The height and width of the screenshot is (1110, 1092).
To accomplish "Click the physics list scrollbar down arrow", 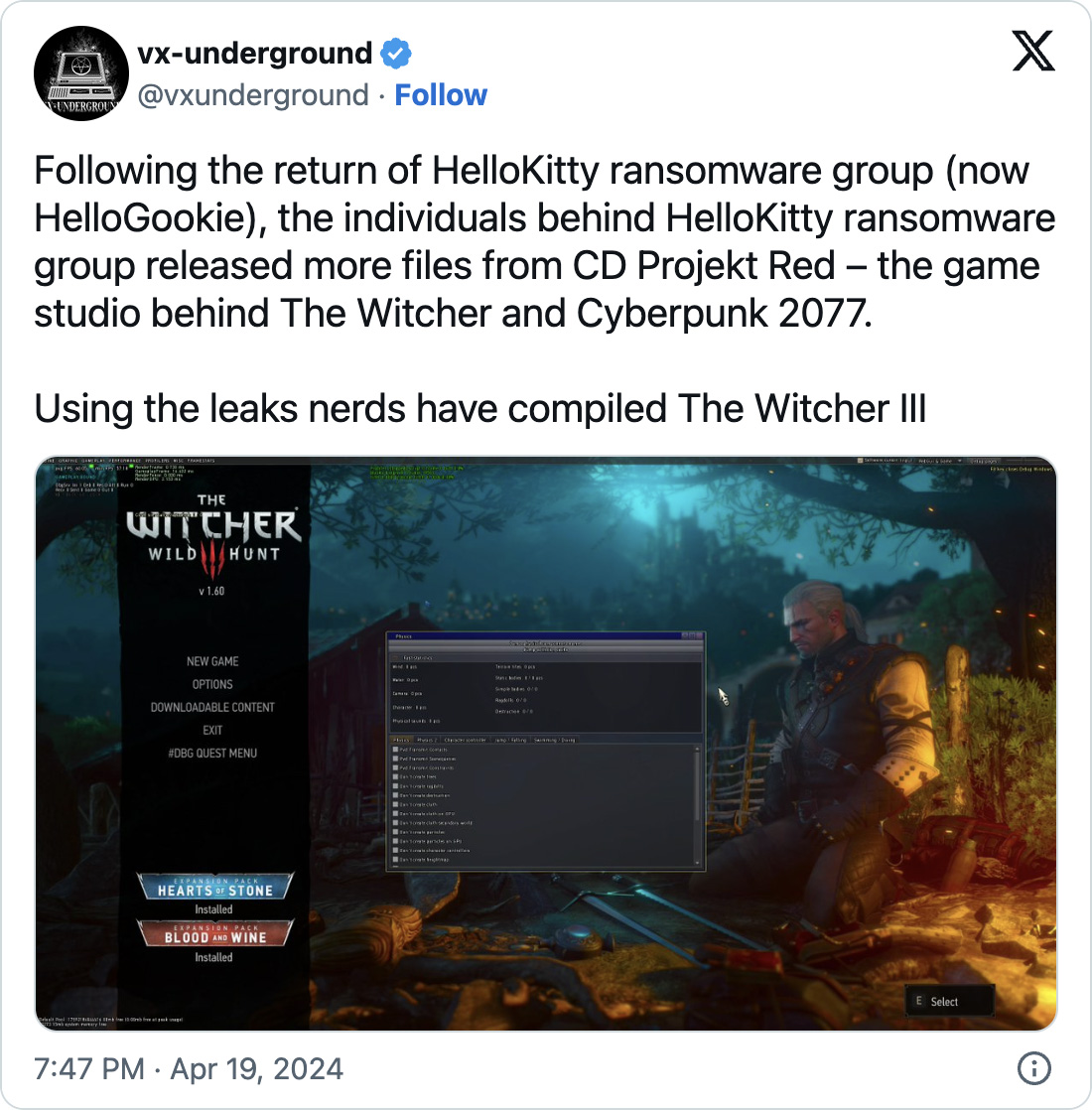I will [697, 862].
